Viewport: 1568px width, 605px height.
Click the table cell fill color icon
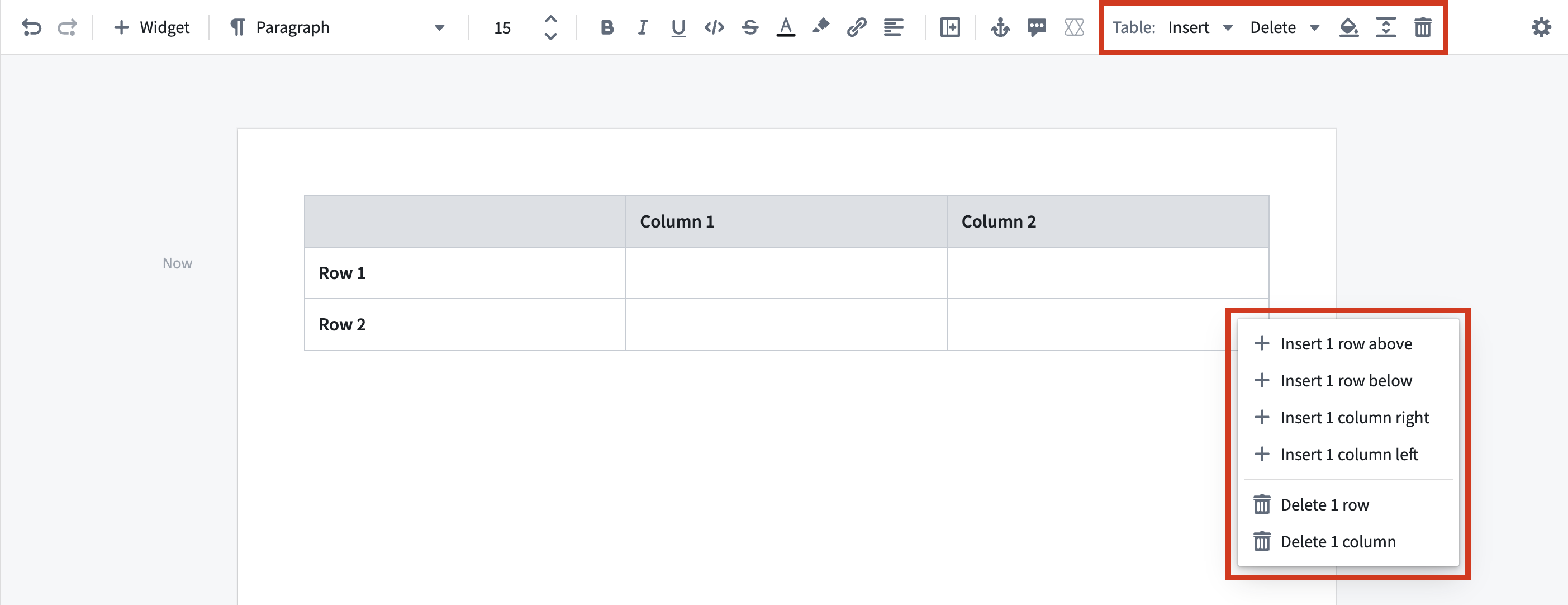click(1350, 27)
